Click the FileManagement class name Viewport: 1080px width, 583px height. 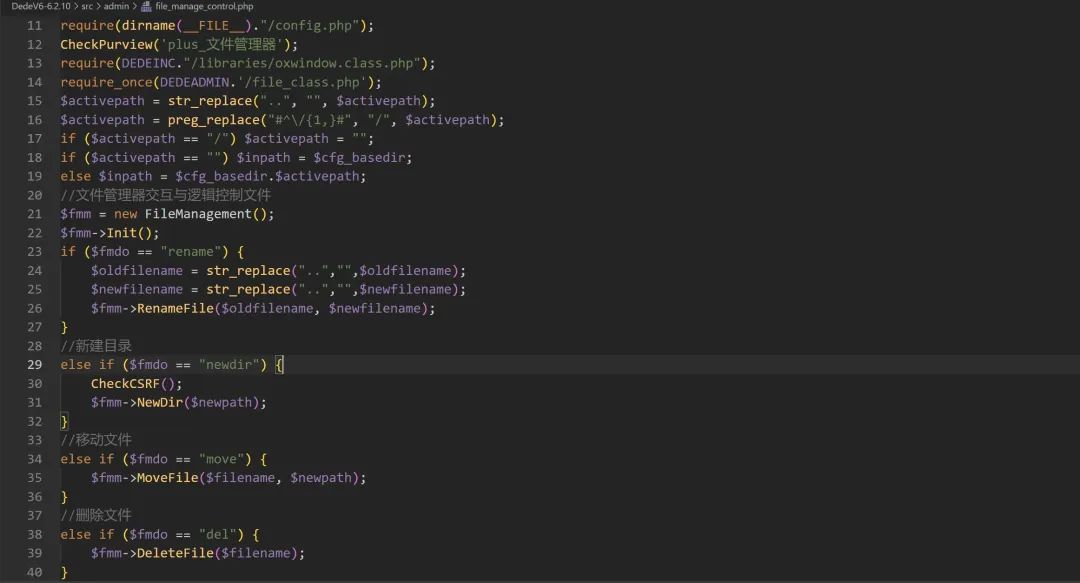click(198, 214)
